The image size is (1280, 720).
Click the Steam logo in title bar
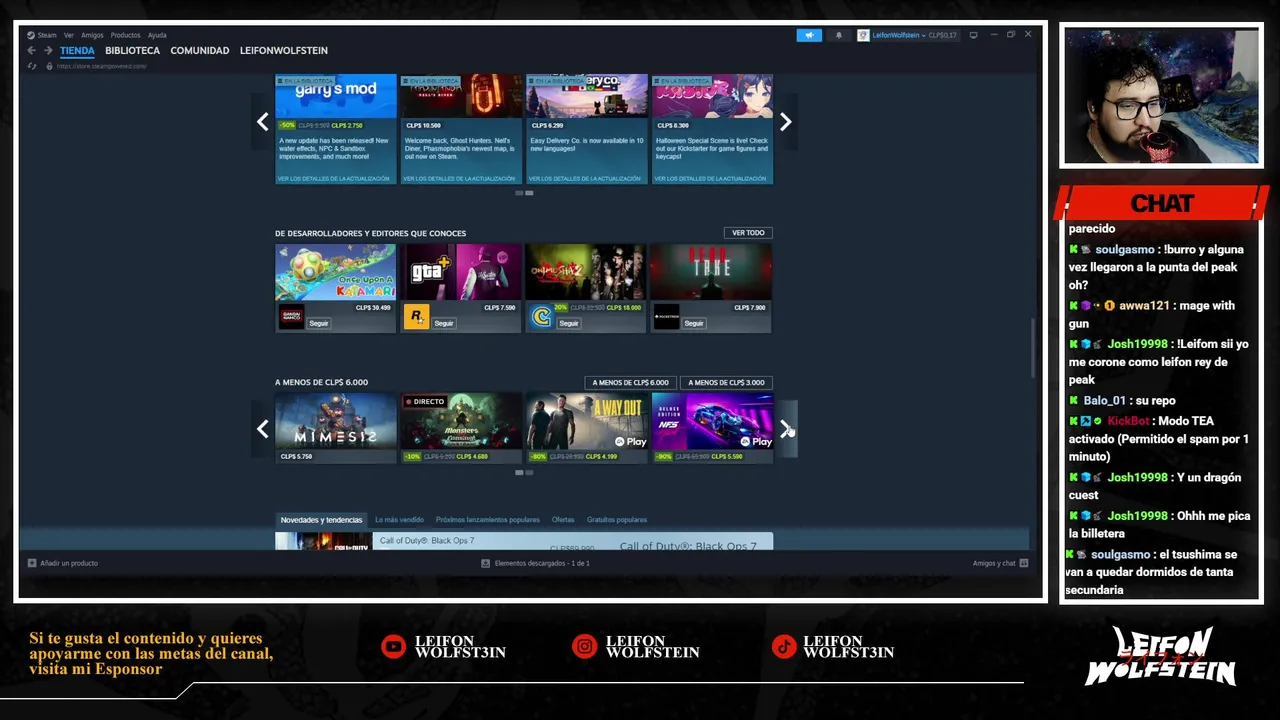31,35
